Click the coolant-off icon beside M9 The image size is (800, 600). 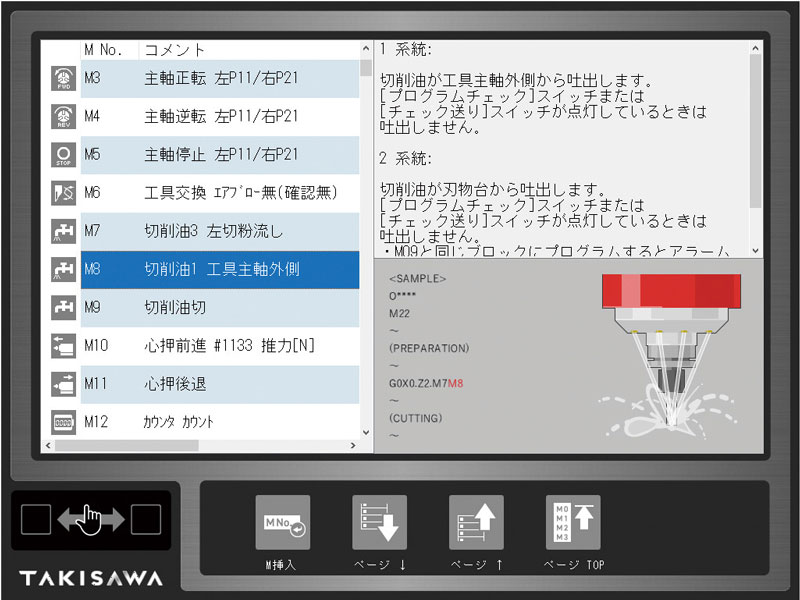[63, 308]
